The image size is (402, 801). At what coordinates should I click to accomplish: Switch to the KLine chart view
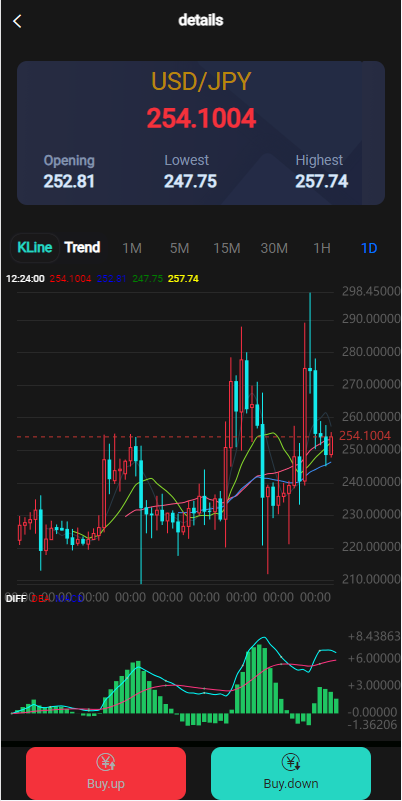(x=35, y=248)
